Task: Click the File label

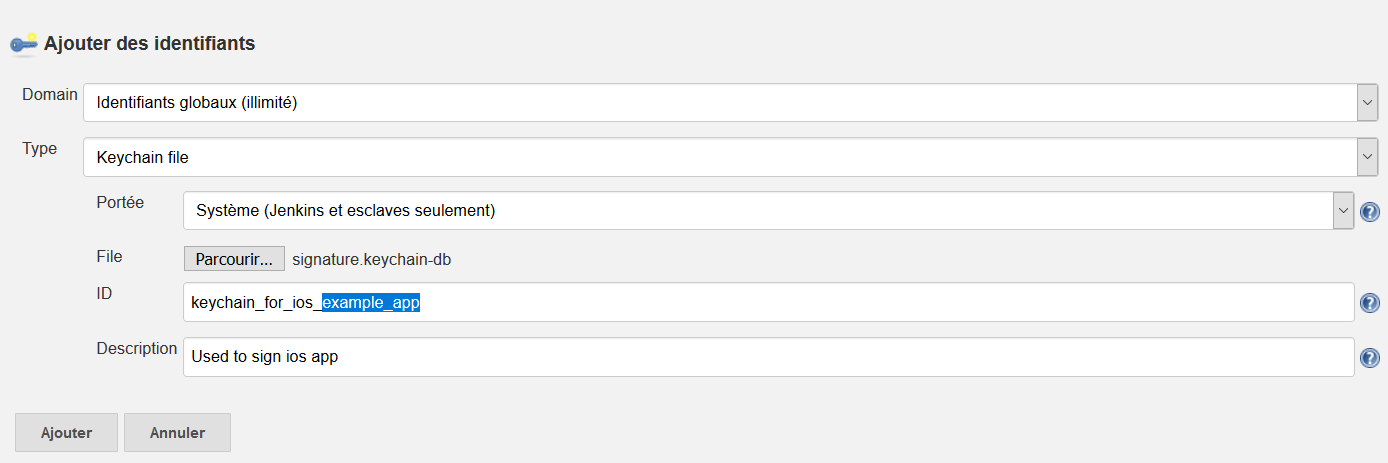Action: 109,257
